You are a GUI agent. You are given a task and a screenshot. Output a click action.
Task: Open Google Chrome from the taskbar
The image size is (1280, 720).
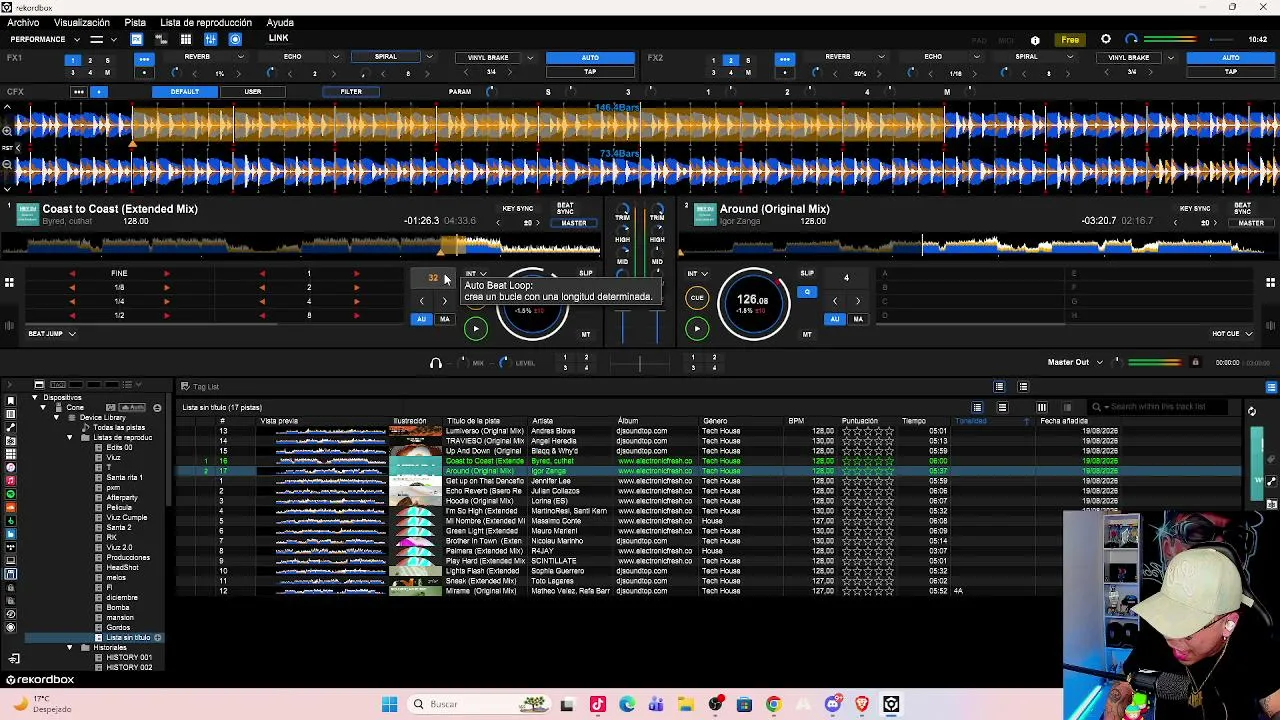(774, 704)
